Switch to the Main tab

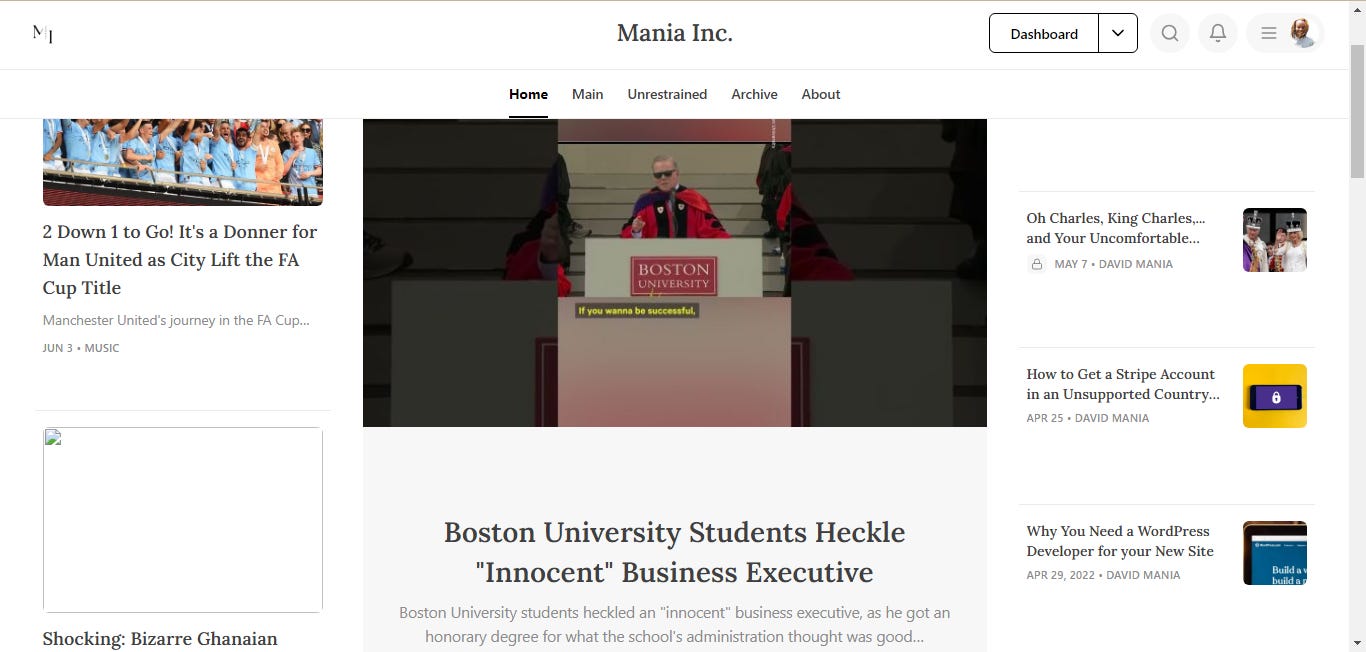point(587,94)
